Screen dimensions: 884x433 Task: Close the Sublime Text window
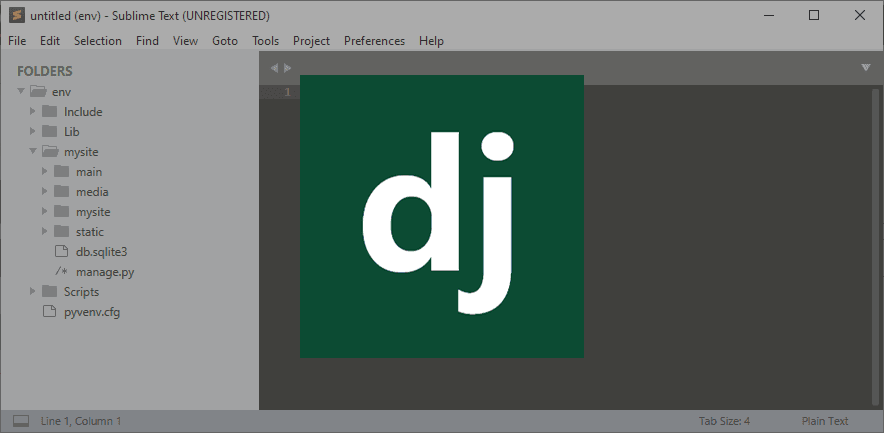pyautogui.click(x=860, y=15)
